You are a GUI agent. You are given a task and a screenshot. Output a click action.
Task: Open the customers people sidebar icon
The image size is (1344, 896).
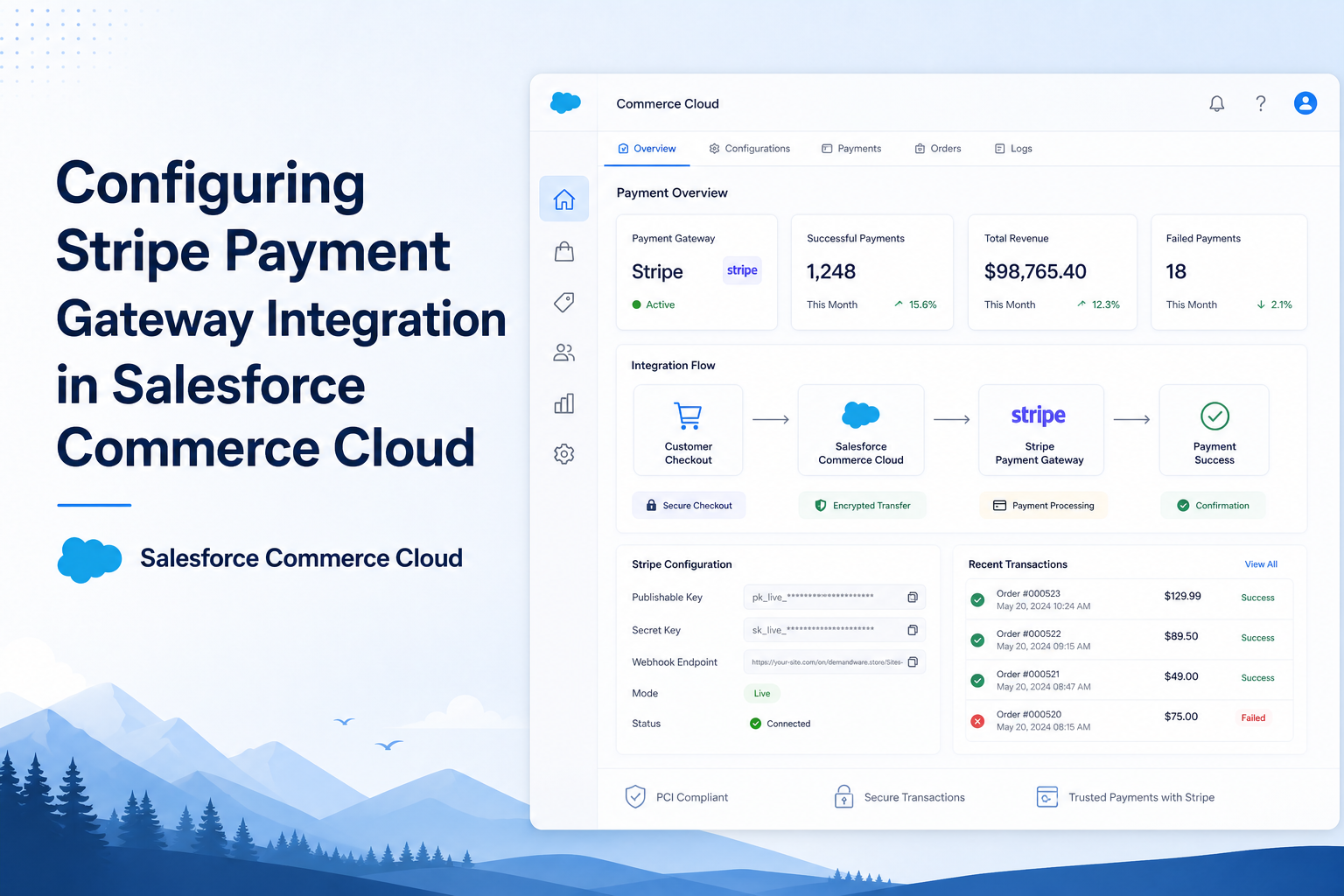tap(564, 353)
